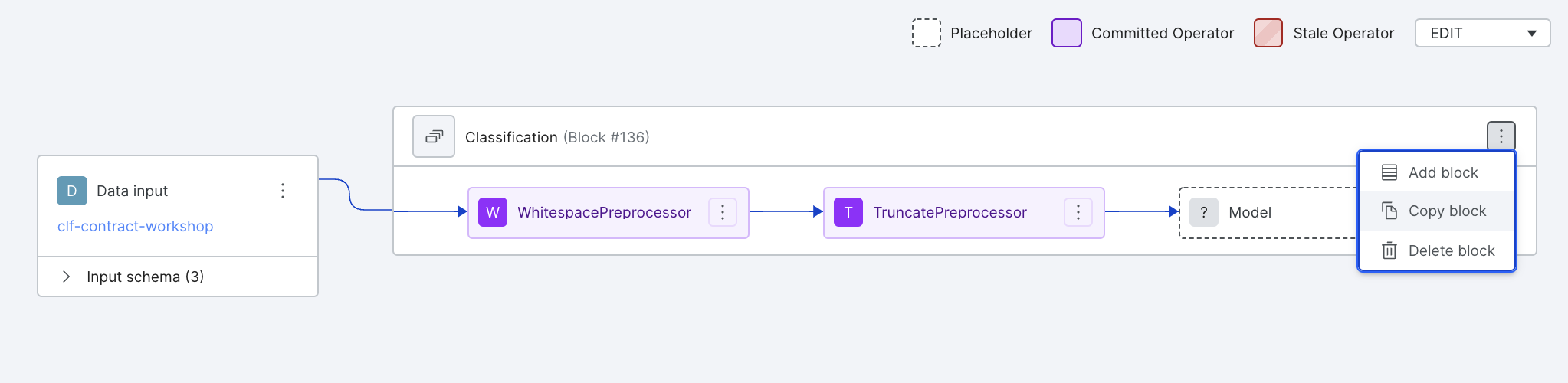Click the WhitespacePreprocessor W icon
The image size is (1568, 383).
[493, 212]
